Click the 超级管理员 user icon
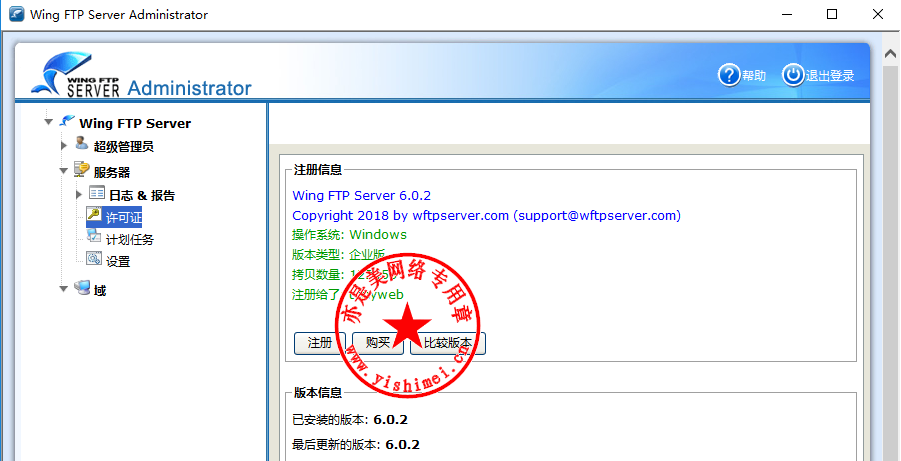 tap(82, 143)
